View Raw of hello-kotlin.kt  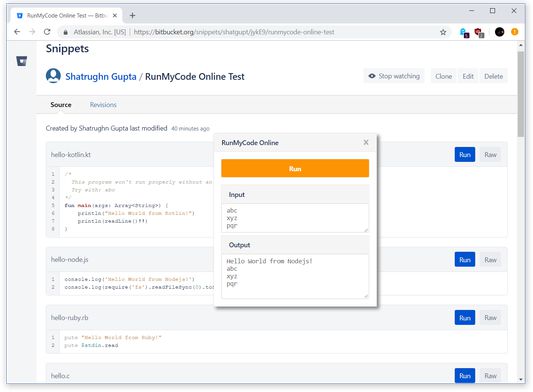pos(490,155)
